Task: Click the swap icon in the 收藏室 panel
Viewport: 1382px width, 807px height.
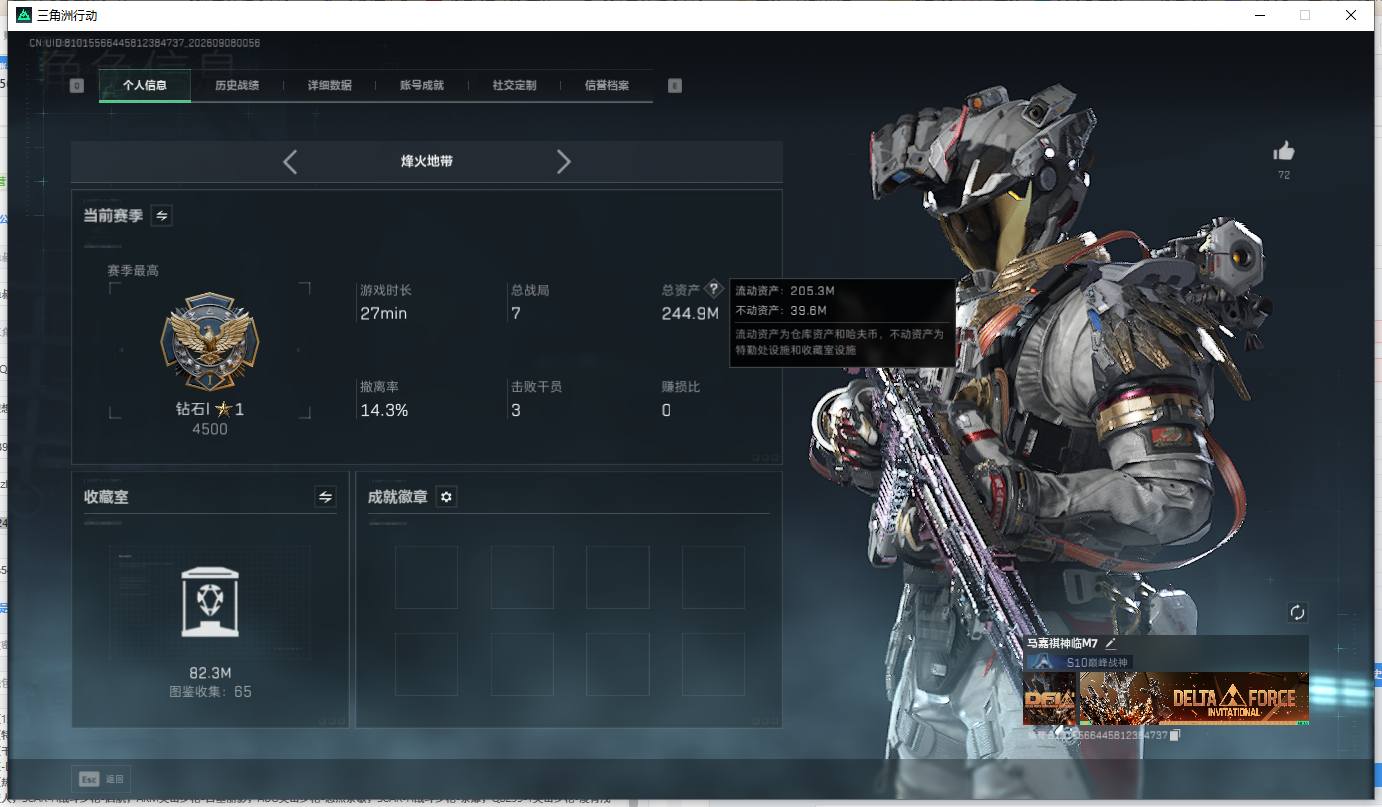Action: point(325,496)
